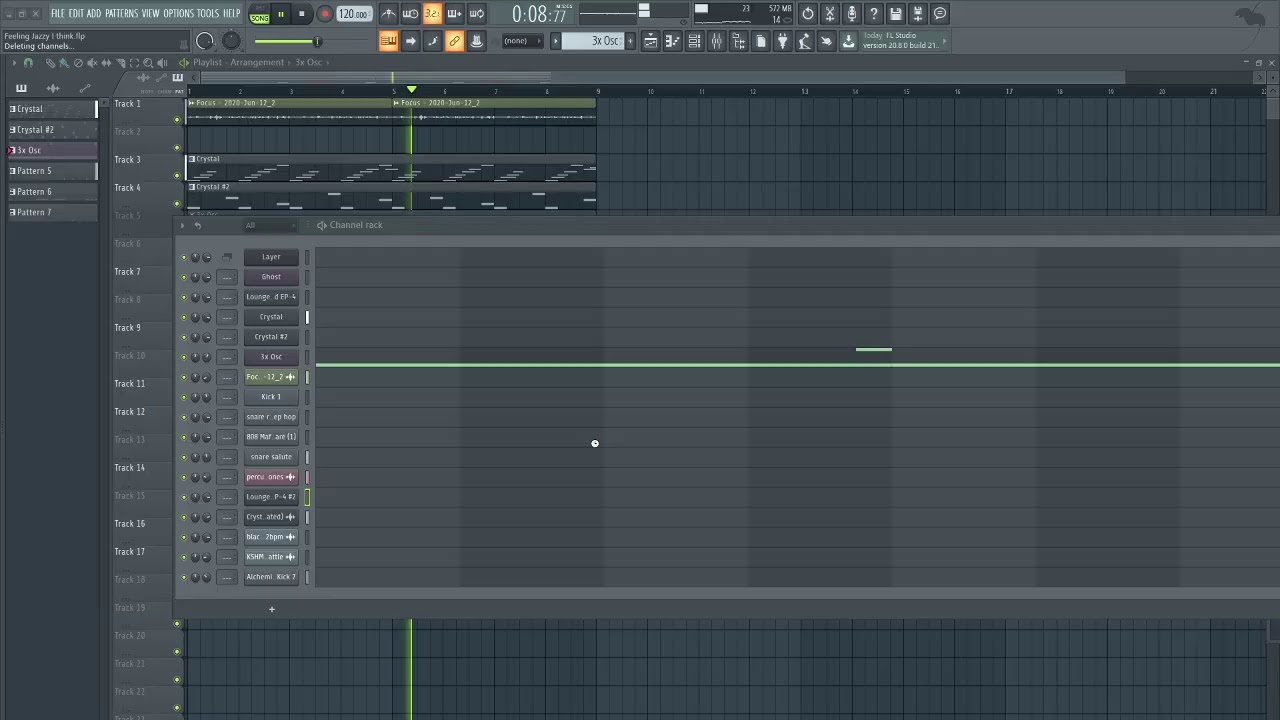
Task: Open the browser view button
Action: 738,41
